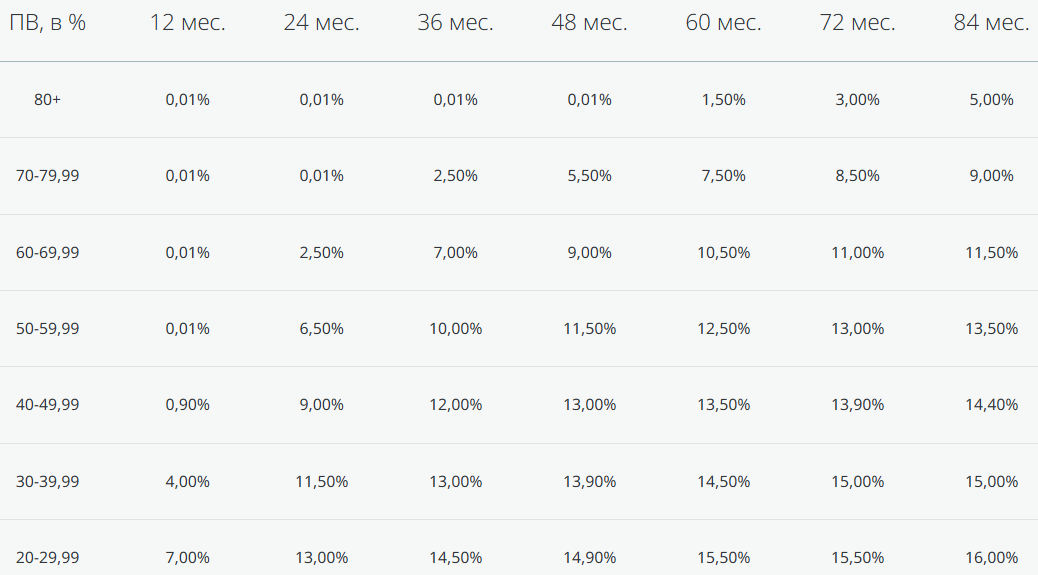The image size is (1038, 575).
Task: Select the "84 мес." column header
Action: 991,23
